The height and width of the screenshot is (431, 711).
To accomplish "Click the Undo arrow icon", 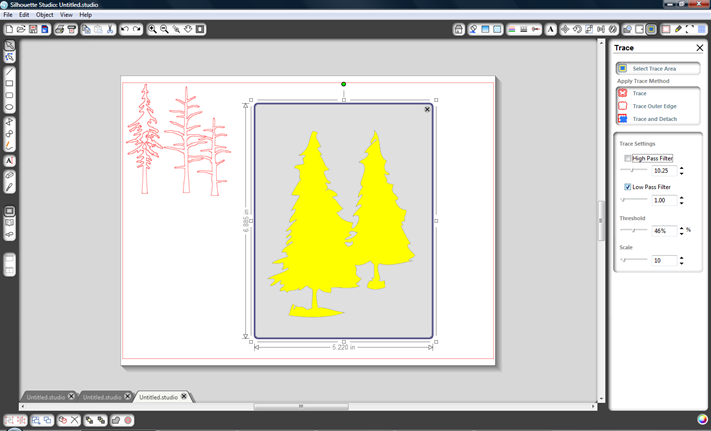I will pos(125,29).
